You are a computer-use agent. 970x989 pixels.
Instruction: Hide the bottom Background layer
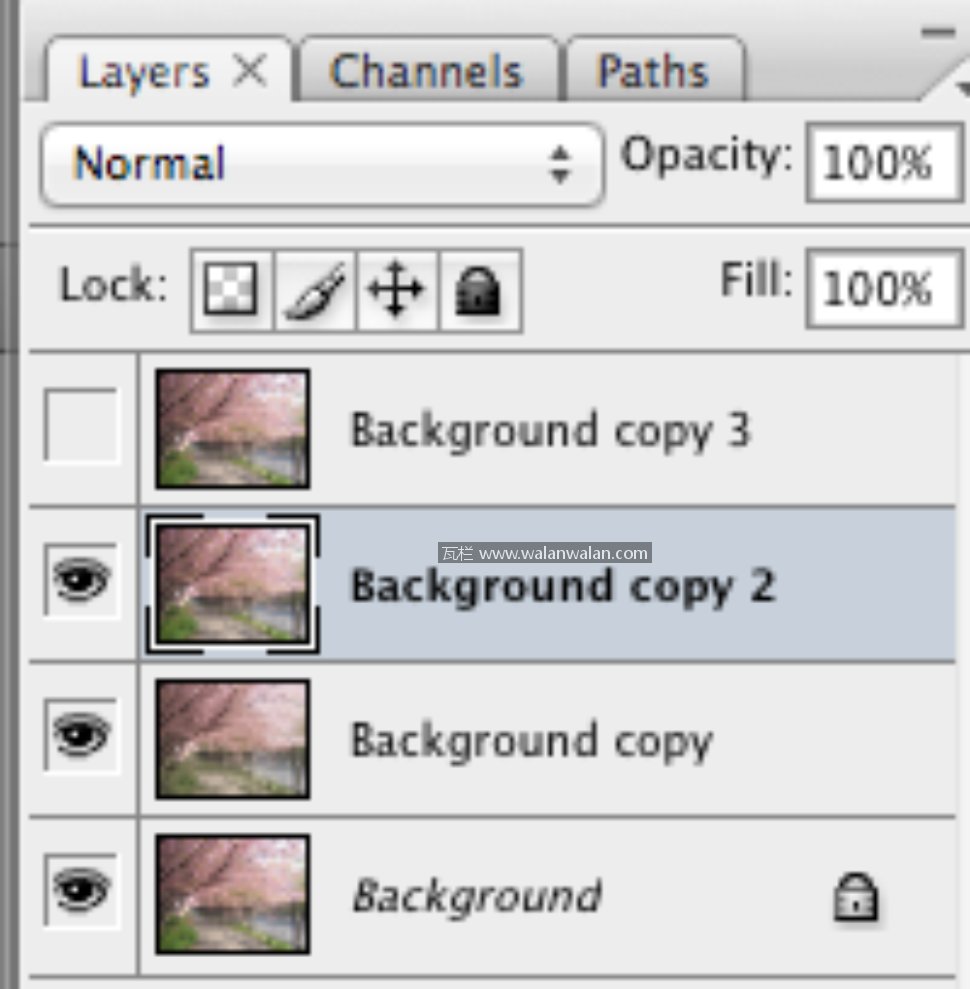coord(81,889)
